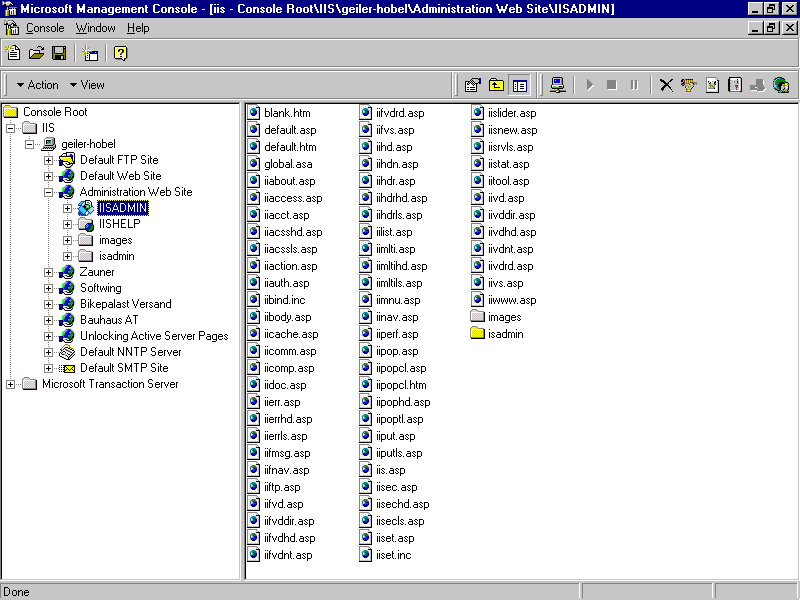Click the global.asa file icon
800x600 pixels.
pos(254,164)
